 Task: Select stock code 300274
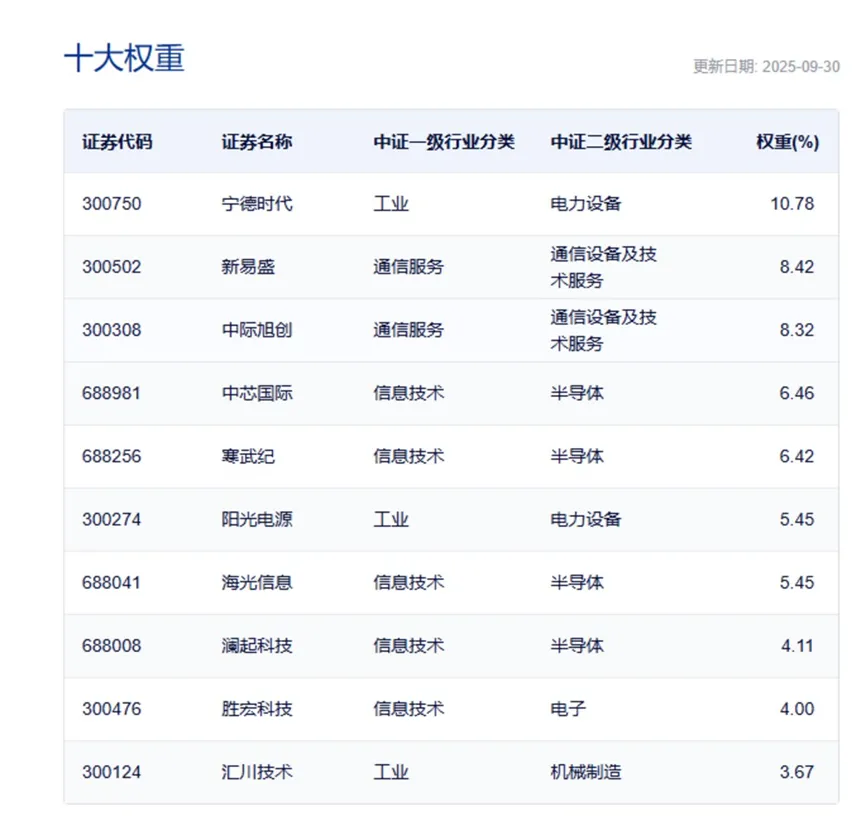click(x=112, y=520)
